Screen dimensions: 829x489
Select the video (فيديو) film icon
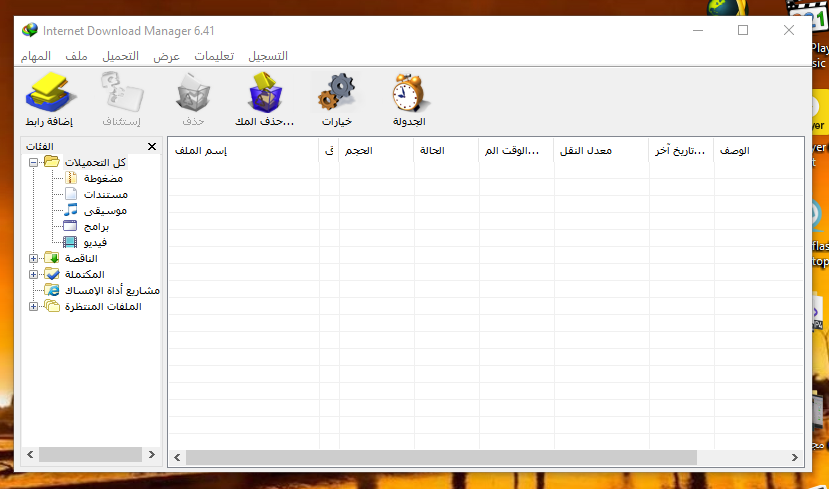pyautogui.click(x=70, y=242)
